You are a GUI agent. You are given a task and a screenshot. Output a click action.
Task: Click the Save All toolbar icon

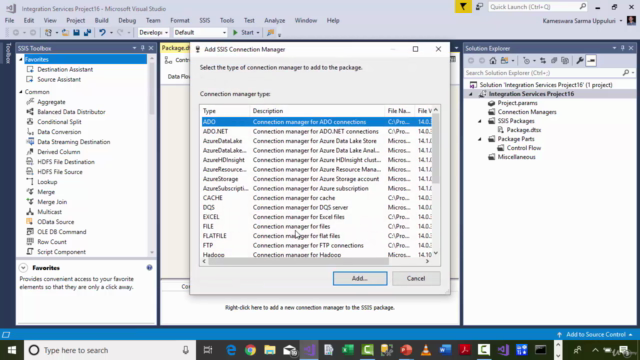[x=87, y=33]
